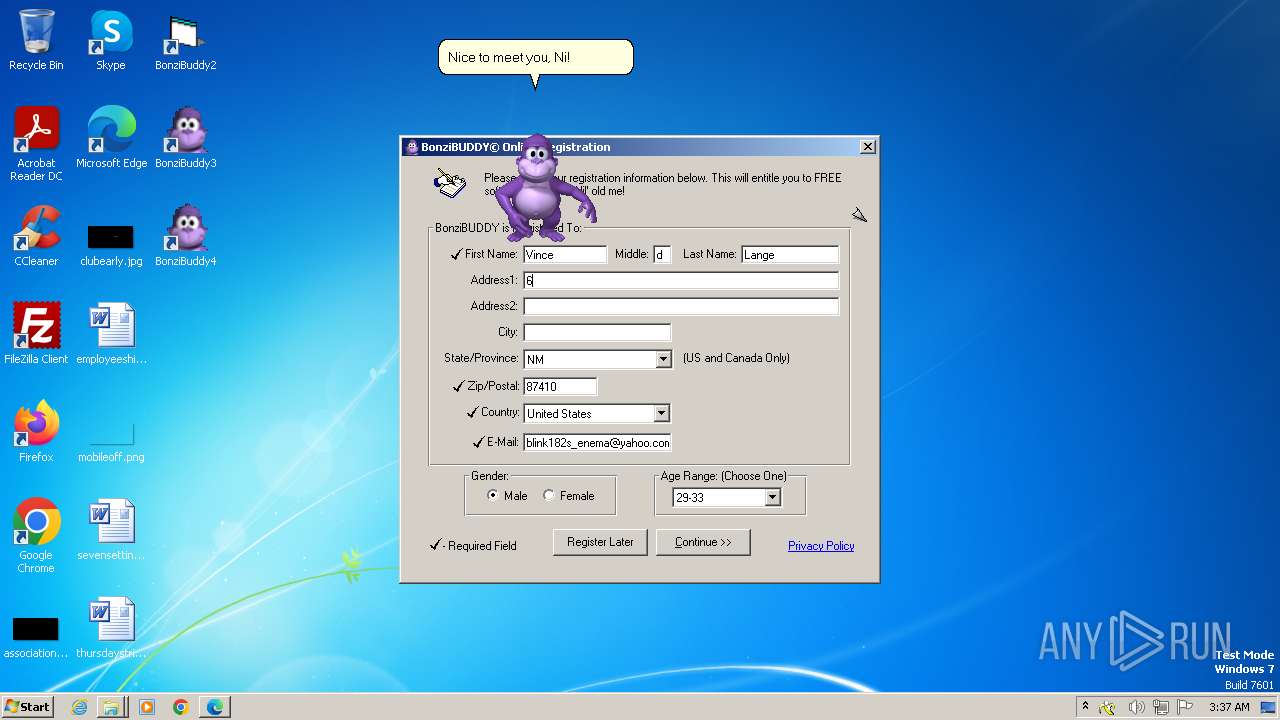The height and width of the screenshot is (720, 1280).
Task: Click the notepad icon in registration dialog
Action: pos(450,184)
